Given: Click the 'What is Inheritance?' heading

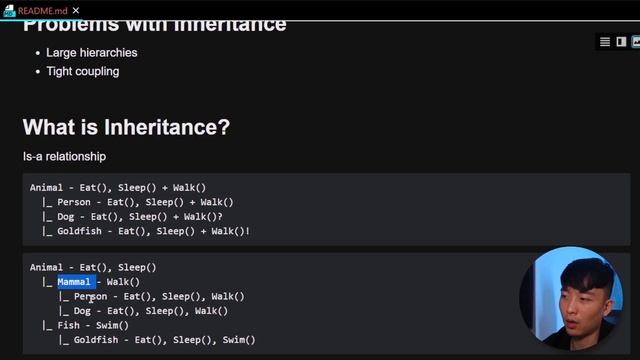Looking at the screenshot, I should coord(126,127).
